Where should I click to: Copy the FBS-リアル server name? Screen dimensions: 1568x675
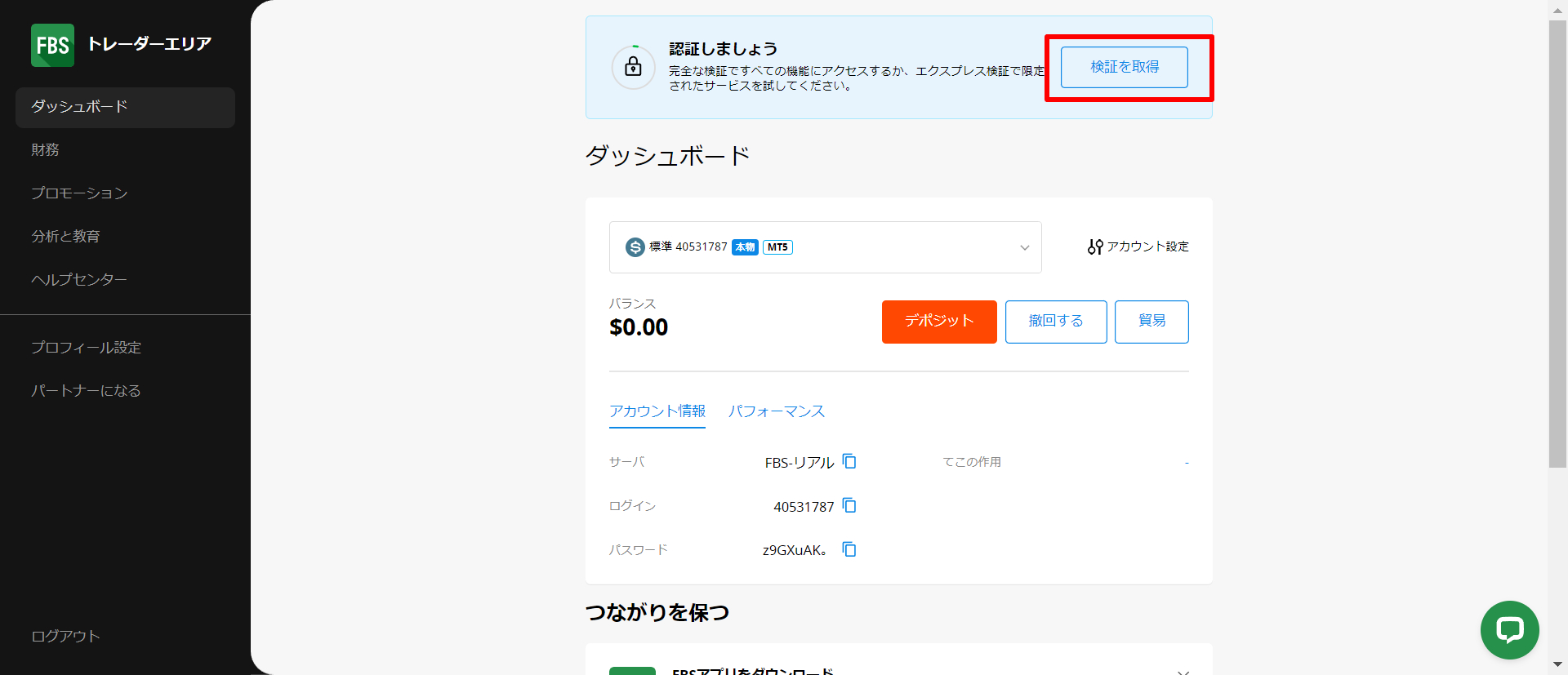[x=849, y=462]
